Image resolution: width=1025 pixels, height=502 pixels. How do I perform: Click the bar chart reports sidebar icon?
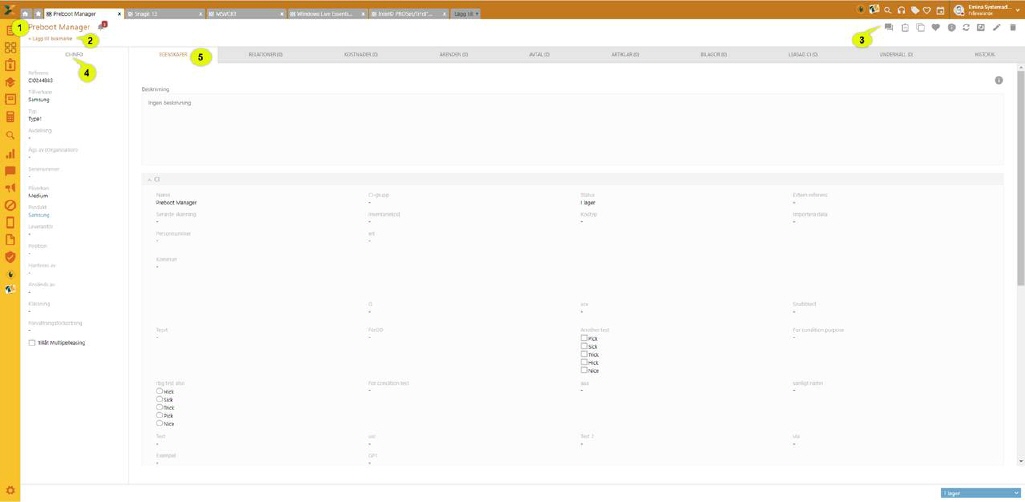pos(10,153)
